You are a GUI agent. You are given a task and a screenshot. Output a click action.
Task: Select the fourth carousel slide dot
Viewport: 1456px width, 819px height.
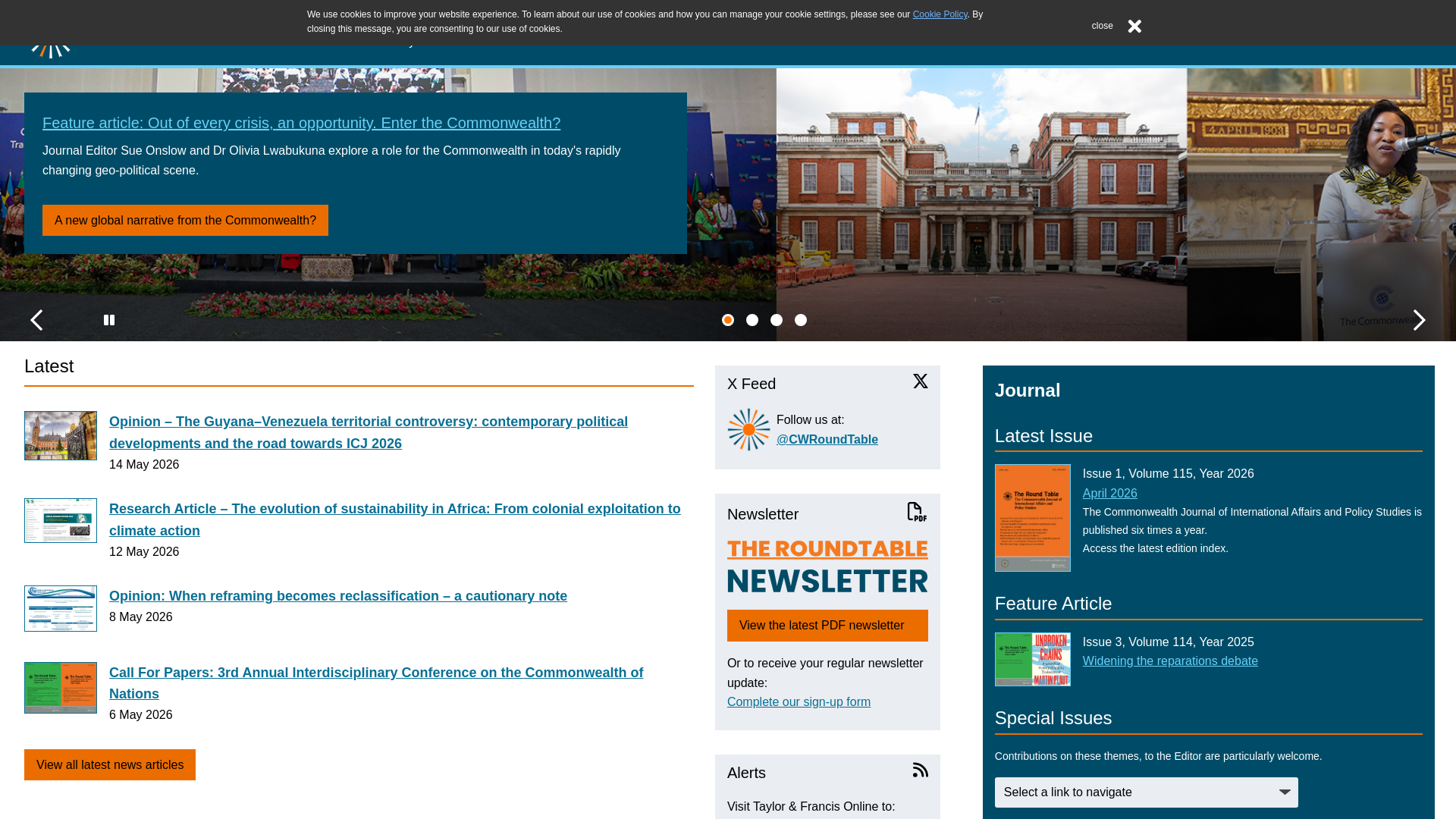click(801, 320)
